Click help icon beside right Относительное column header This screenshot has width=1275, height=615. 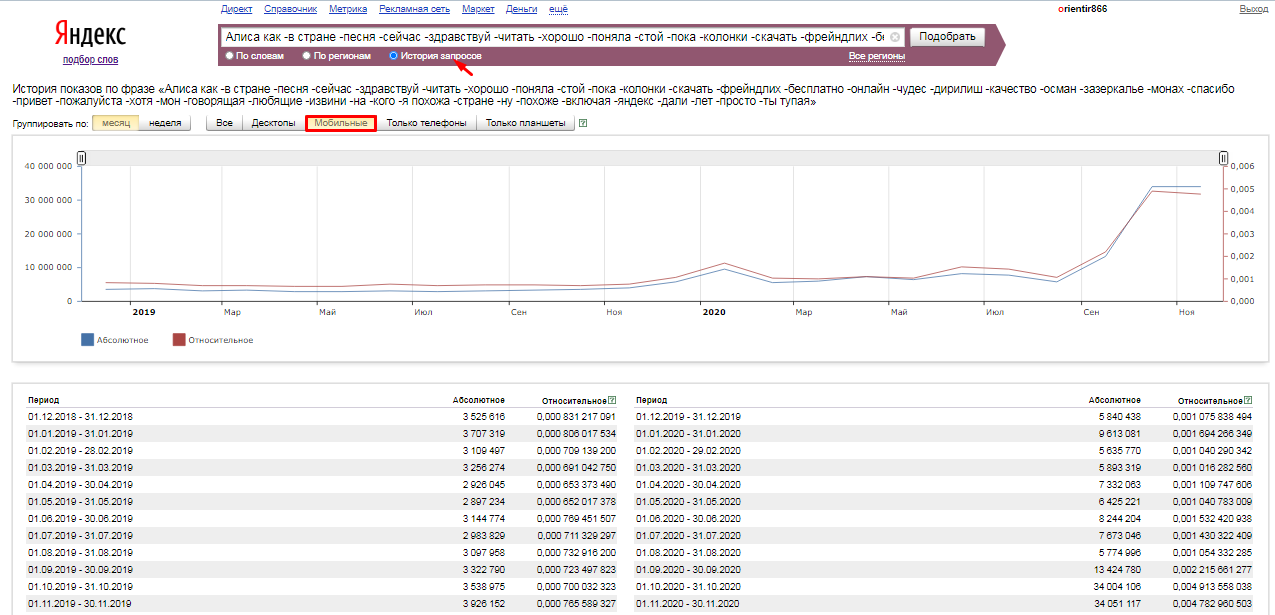tap(1247, 400)
